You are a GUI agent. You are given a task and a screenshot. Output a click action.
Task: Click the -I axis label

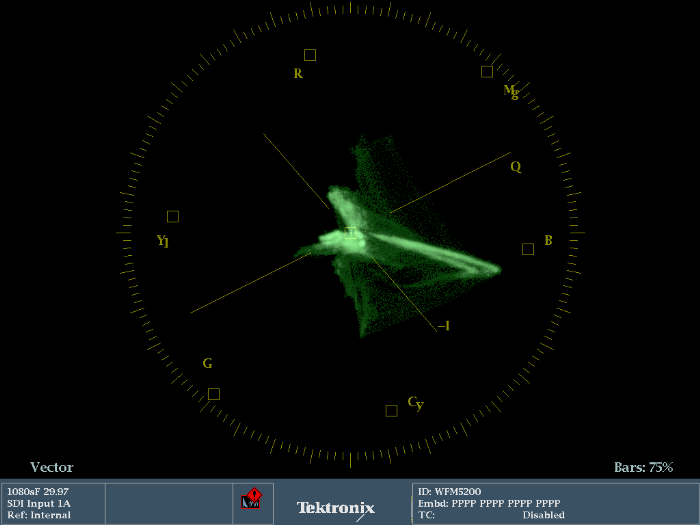[x=443, y=326]
